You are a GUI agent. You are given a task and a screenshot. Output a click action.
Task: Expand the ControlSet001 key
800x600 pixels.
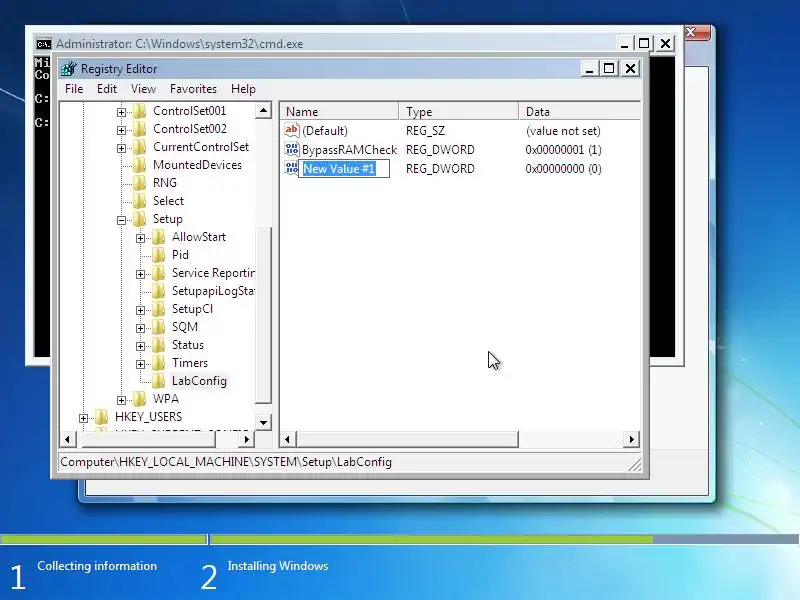pos(121,112)
